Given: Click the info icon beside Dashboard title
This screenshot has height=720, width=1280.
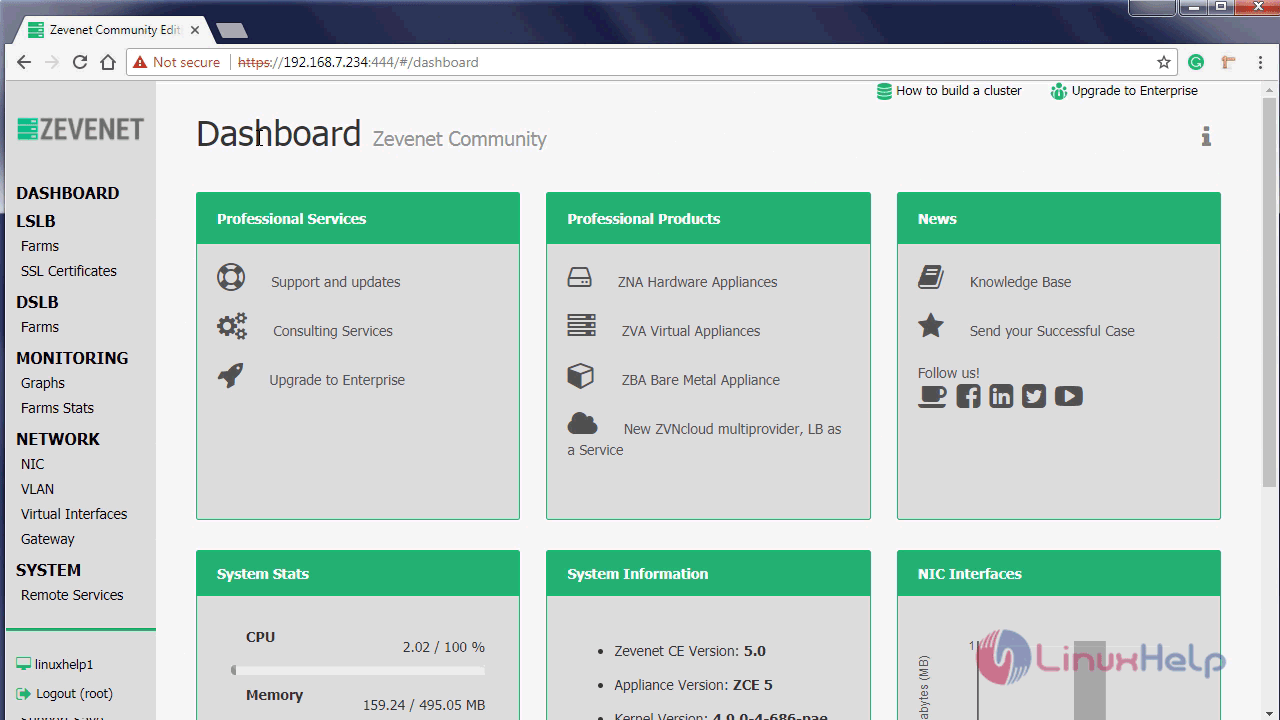Looking at the screenshot, I should [1206, 136].
